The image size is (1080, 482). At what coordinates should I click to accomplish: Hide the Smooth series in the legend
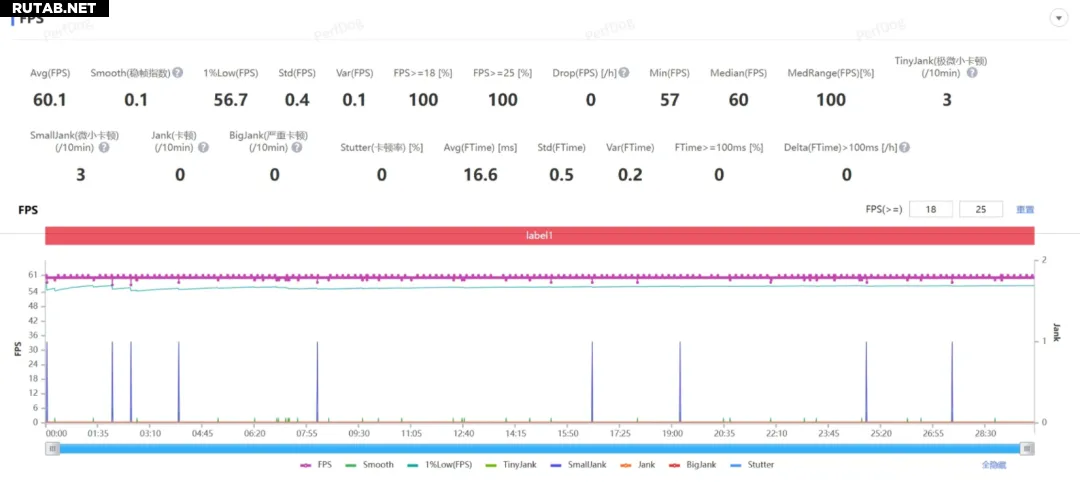[370, 464]
